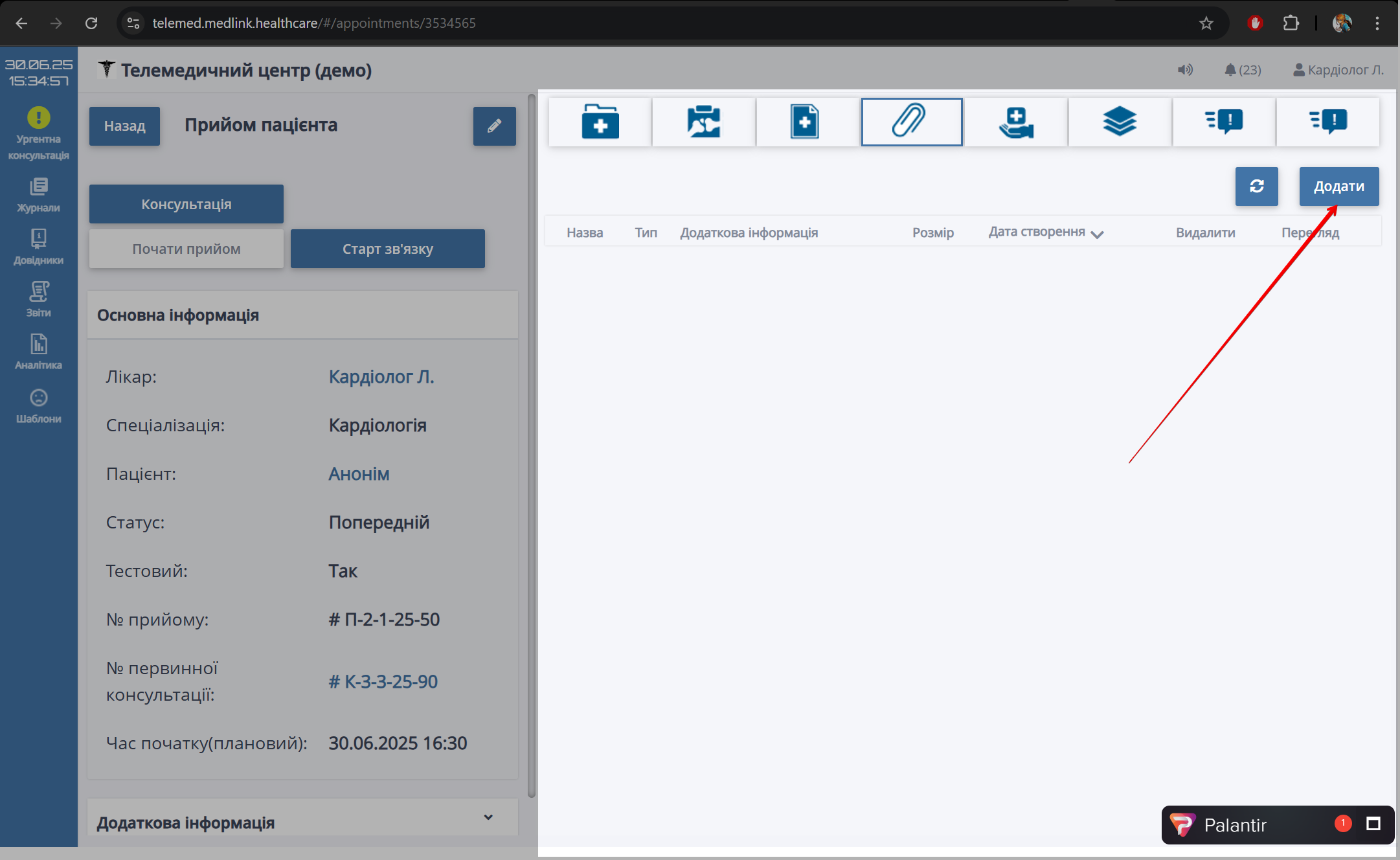Click the Старт зв'язку button
This screenshot has width=1400, height=860.
[387, 249]
